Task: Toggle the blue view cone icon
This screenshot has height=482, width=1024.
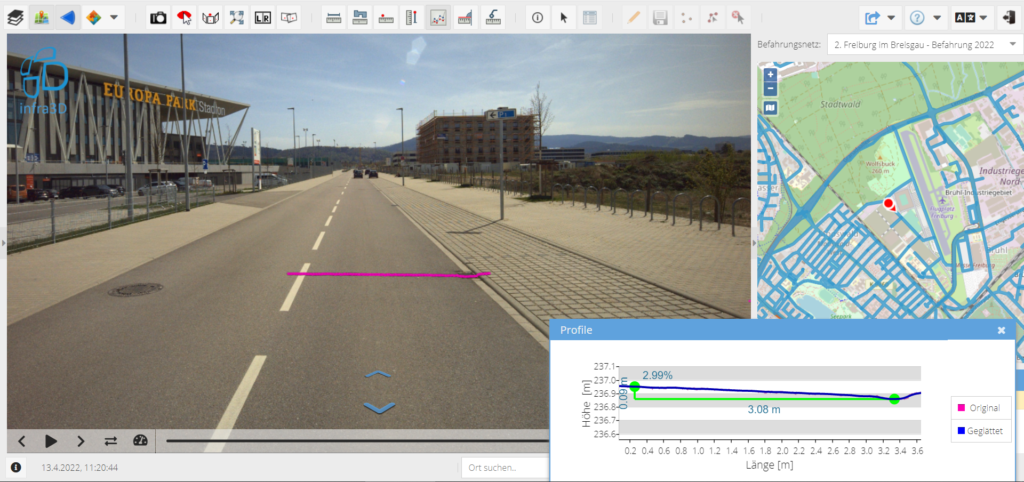Action: click(x=67, y=18)
